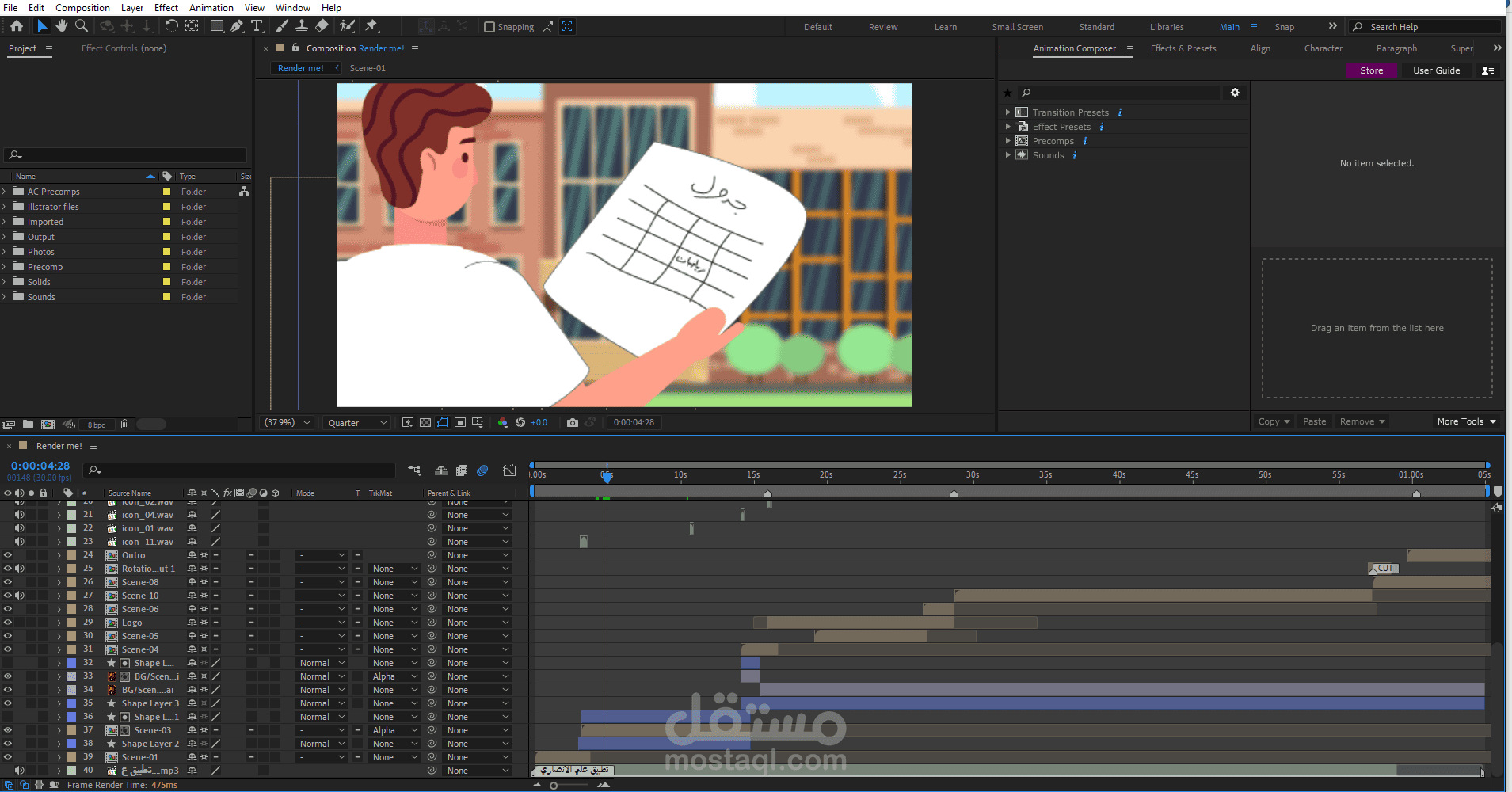Click the Store button

coord(1371,70)
